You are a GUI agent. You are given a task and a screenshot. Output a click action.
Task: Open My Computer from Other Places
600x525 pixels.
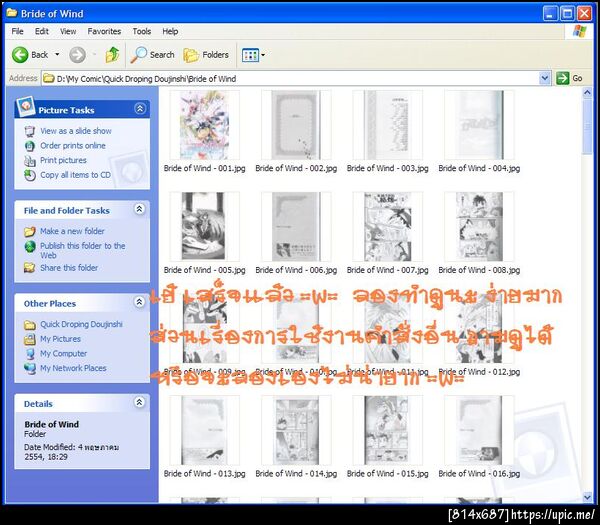tap(64, 354)
